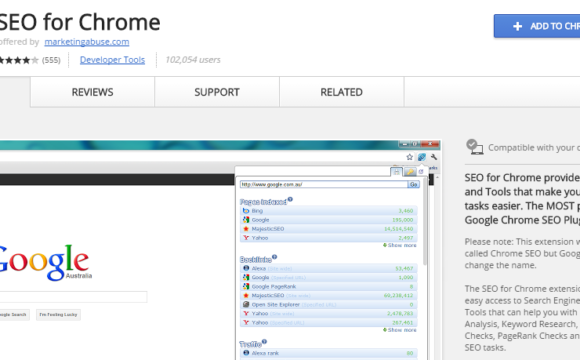This screenshot has height=360, width=580.
Task: Click the Bing icon in Pages Indexed
Action: (x=246, y=211)
